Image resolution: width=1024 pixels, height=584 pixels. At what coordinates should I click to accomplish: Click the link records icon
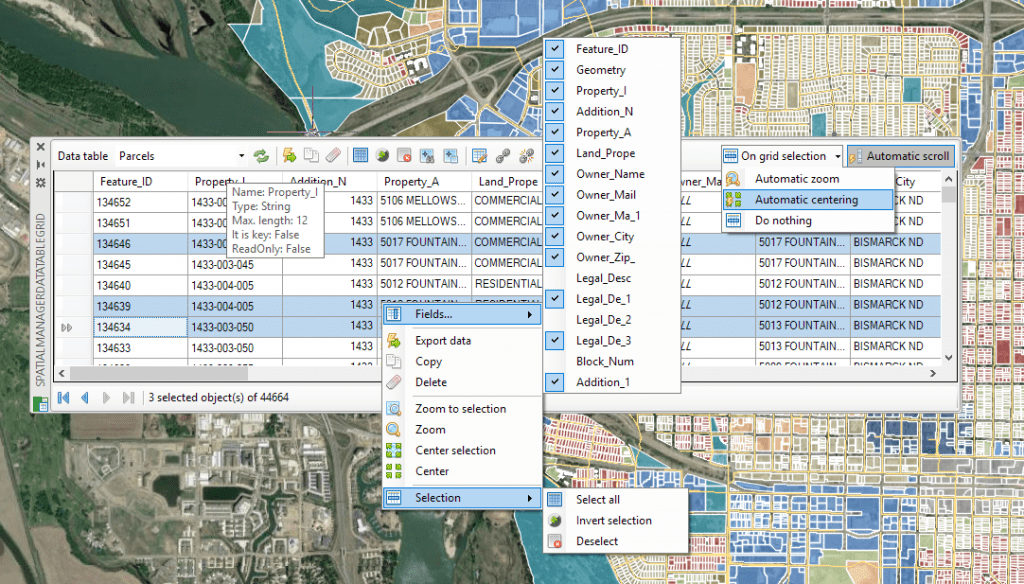pyautogui.click(x=501, y=155)
